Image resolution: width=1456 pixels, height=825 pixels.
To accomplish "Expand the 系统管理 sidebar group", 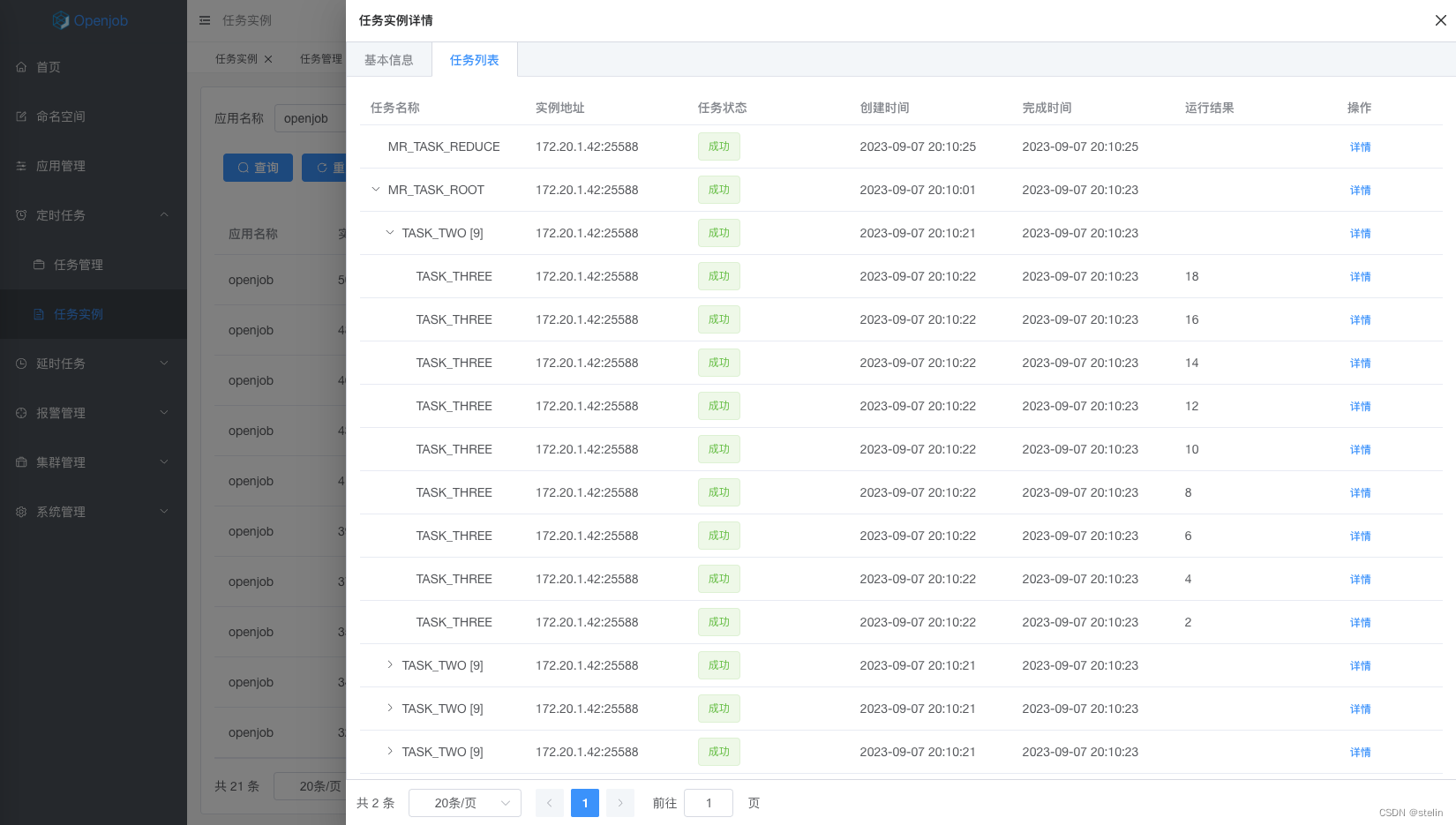I will [x=94, y=512].
